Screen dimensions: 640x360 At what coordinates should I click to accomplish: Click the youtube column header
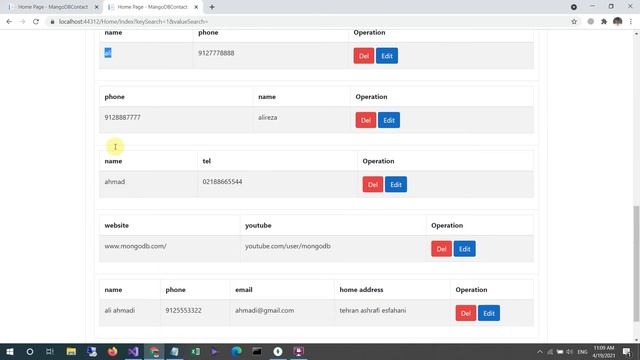click(258, 225)
